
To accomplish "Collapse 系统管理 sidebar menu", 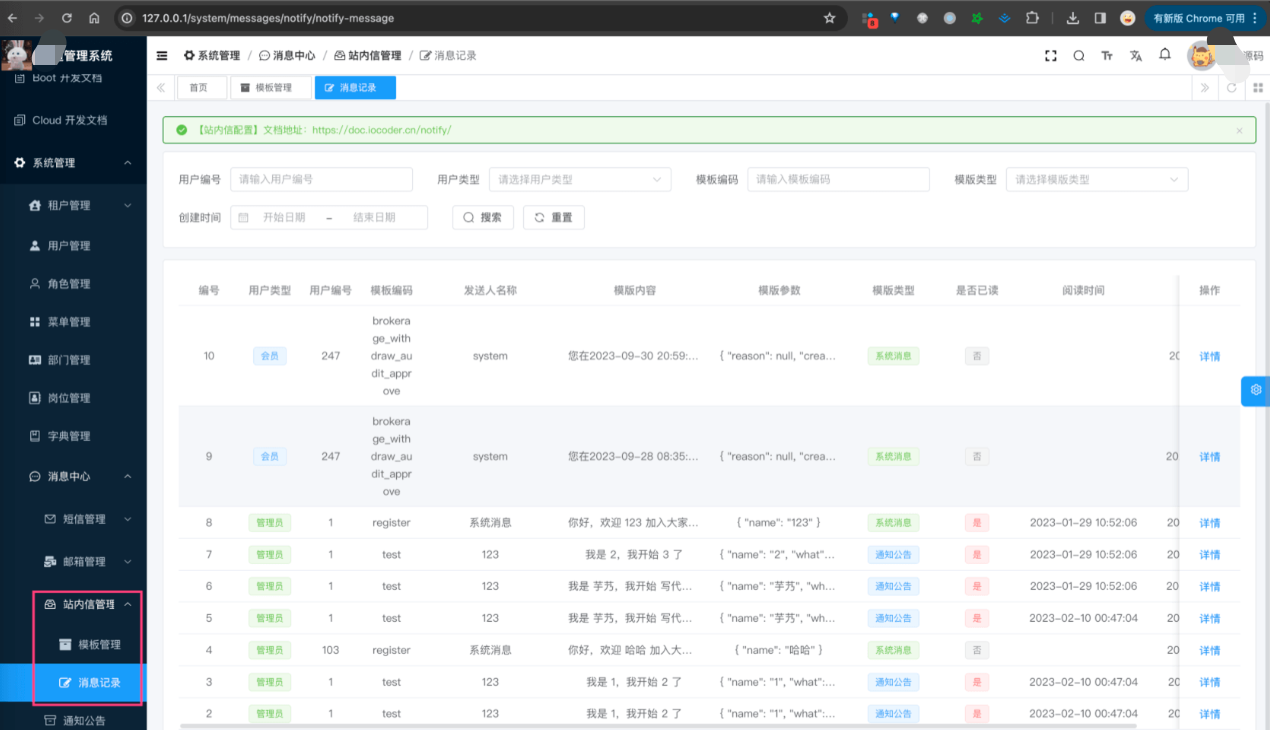I will tap(73, 163).
